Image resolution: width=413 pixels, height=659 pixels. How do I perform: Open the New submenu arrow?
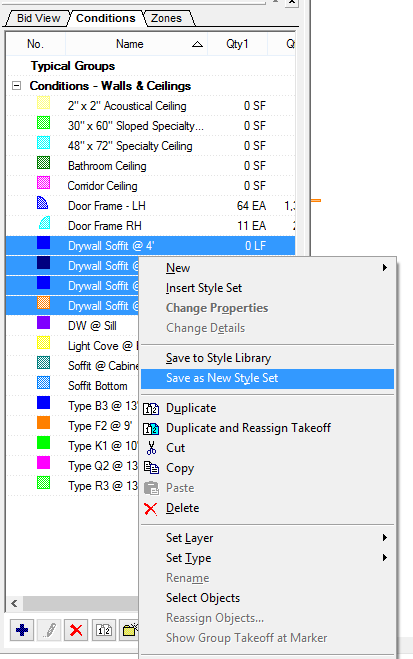384,268
